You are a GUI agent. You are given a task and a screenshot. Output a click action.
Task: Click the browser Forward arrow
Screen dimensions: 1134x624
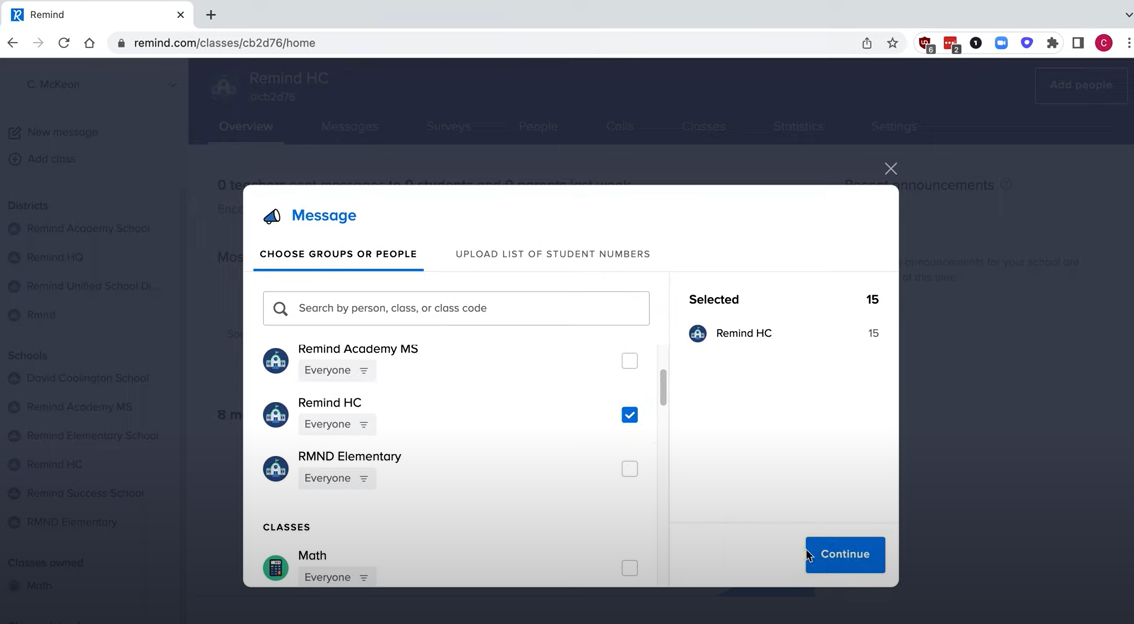click(38, 43)
